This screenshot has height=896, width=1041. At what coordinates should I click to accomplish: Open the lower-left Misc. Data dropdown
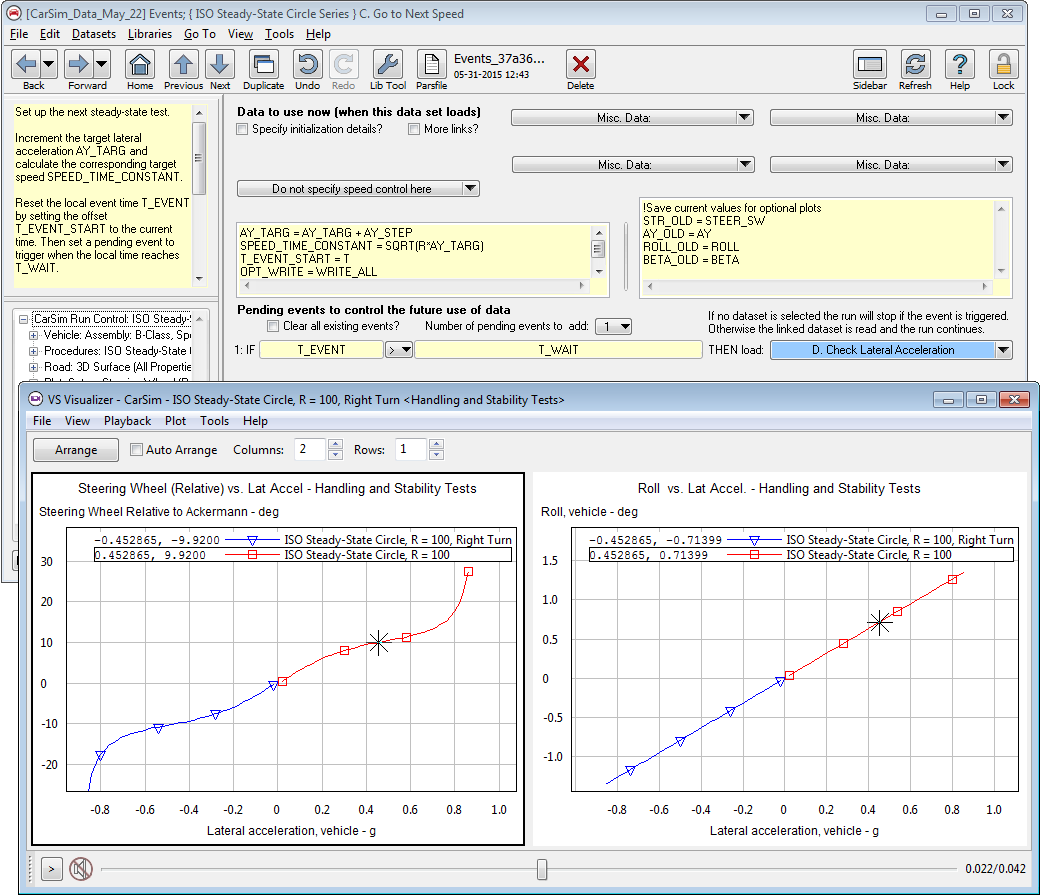click(633, 165)
